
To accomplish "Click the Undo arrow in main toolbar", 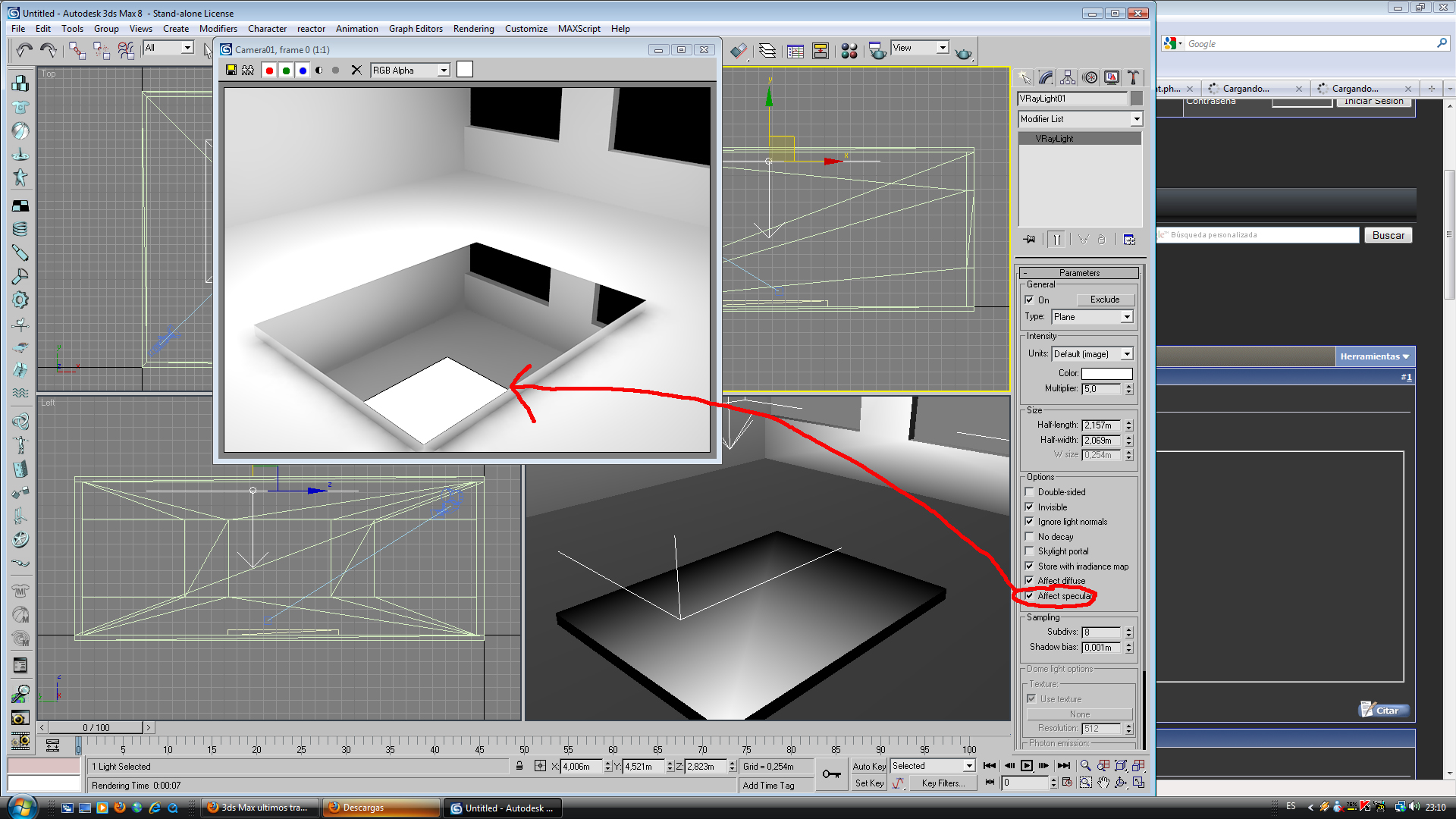I will click(x=24, y=51).
